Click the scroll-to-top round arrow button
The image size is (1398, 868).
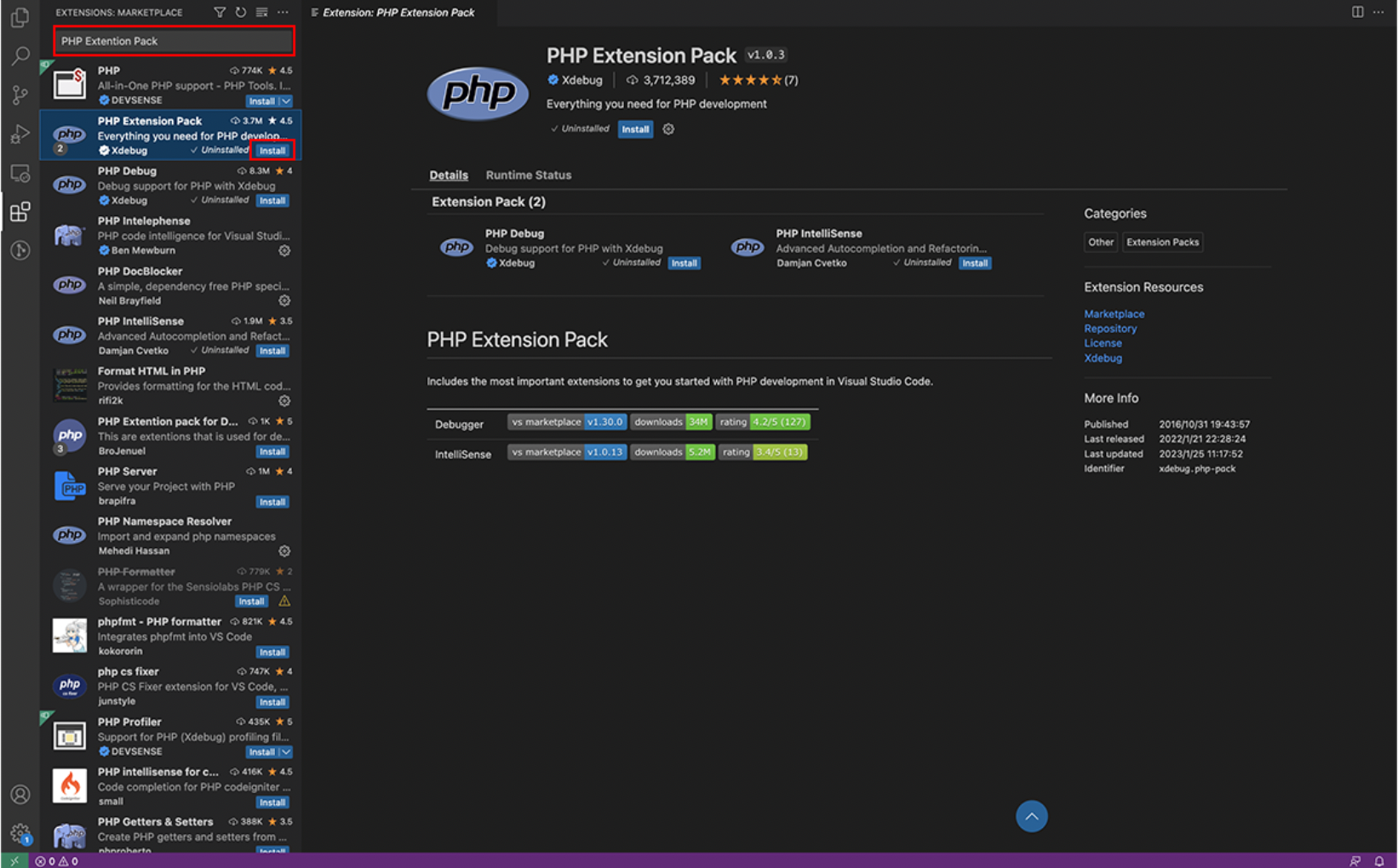(x=1031, y=816)
